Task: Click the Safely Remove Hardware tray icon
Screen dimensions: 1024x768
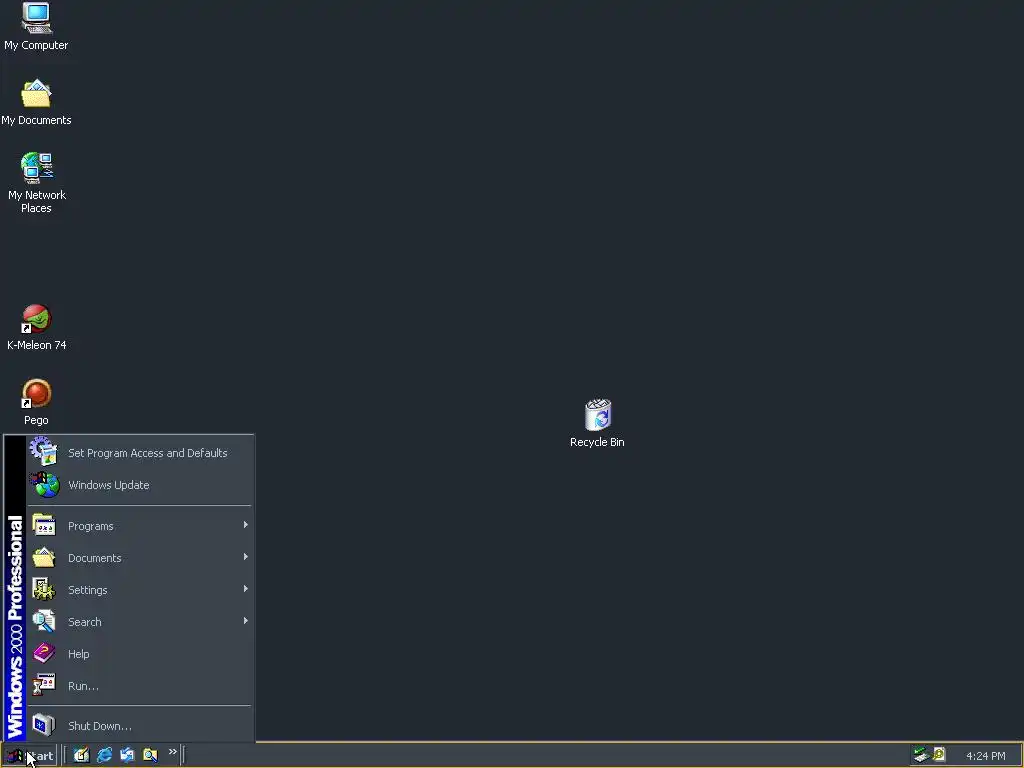Action: [921, 755]
